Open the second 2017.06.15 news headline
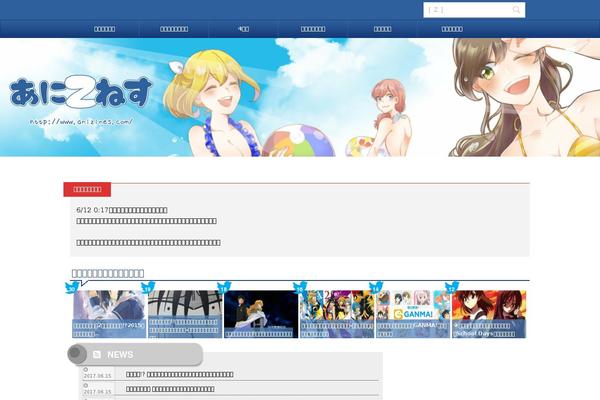This screenshot has height=400, width=600. 170,389
